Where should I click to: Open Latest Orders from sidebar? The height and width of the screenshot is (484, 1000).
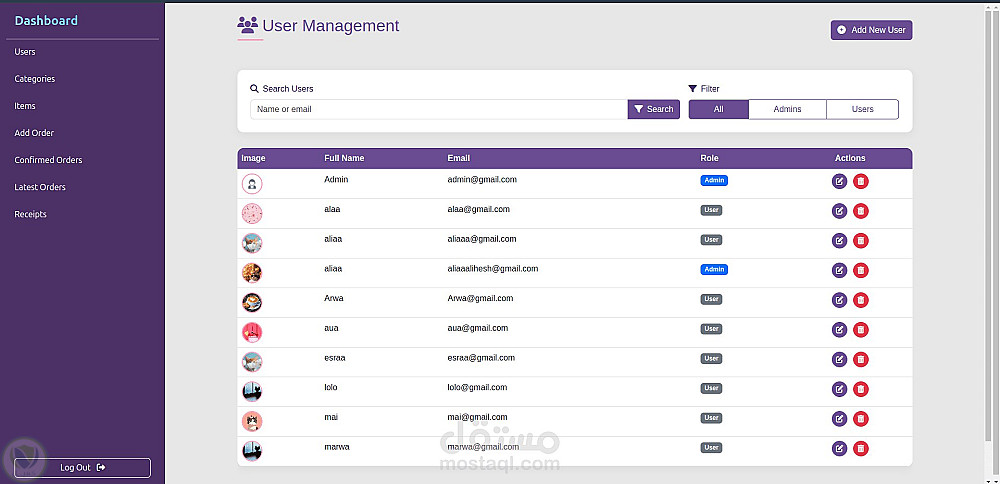coord(40,187)
